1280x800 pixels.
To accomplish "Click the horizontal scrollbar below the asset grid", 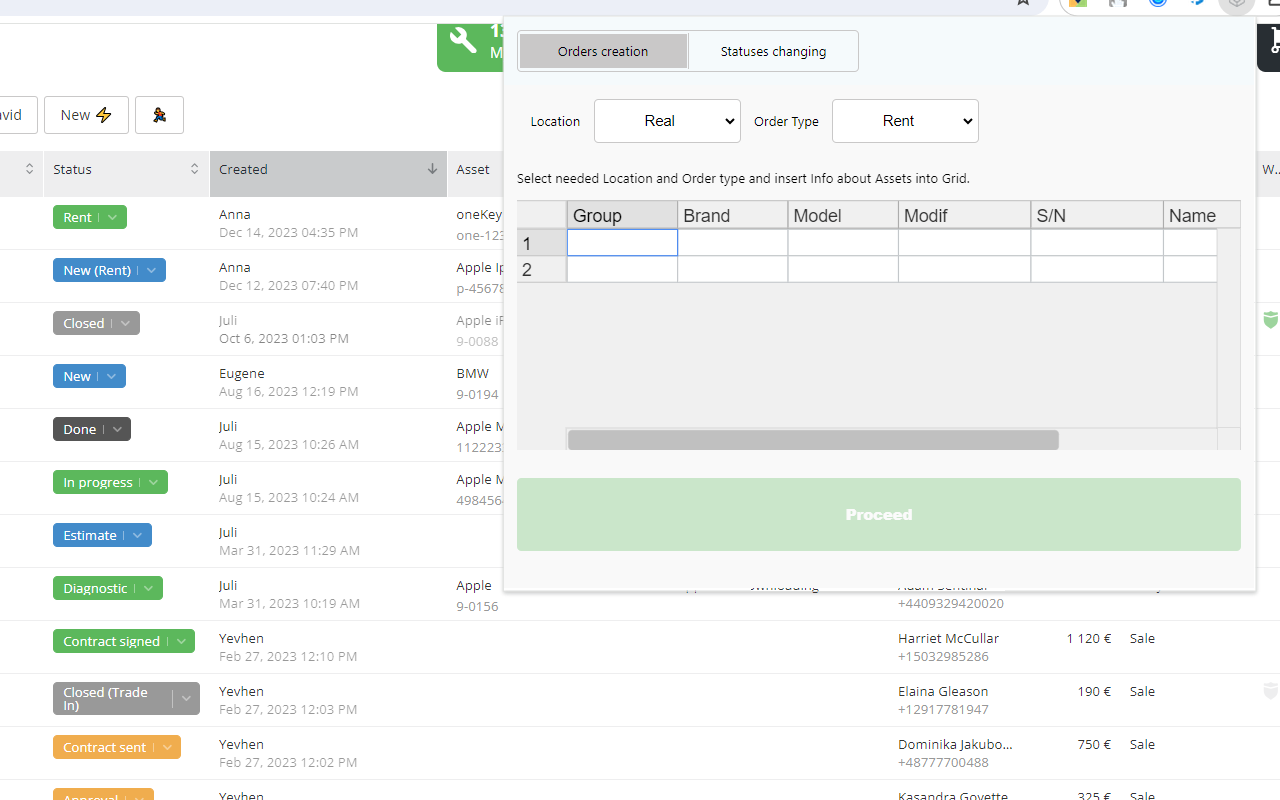I will pyautogui.click(x=813, y=439).
